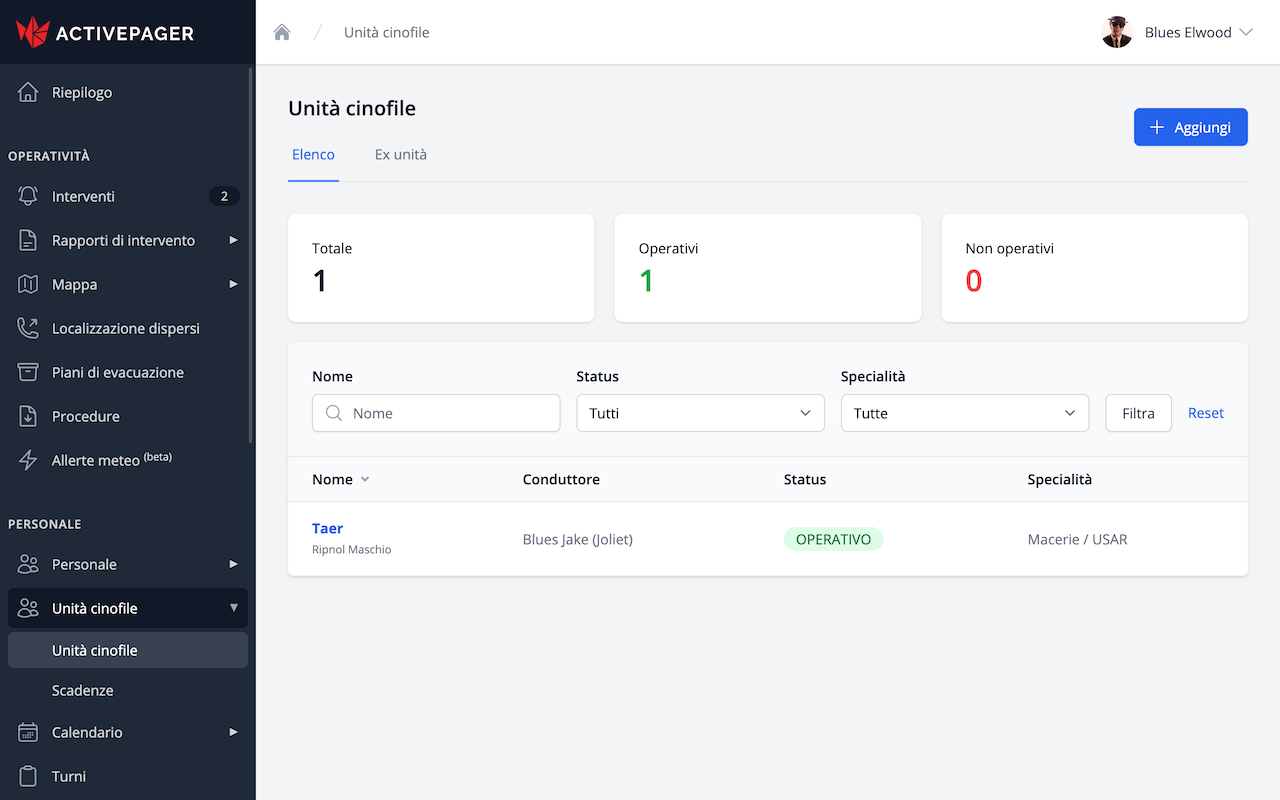1280x800 pixels.
Task: Select Scadenze in the sidebar
Action: 83,690
